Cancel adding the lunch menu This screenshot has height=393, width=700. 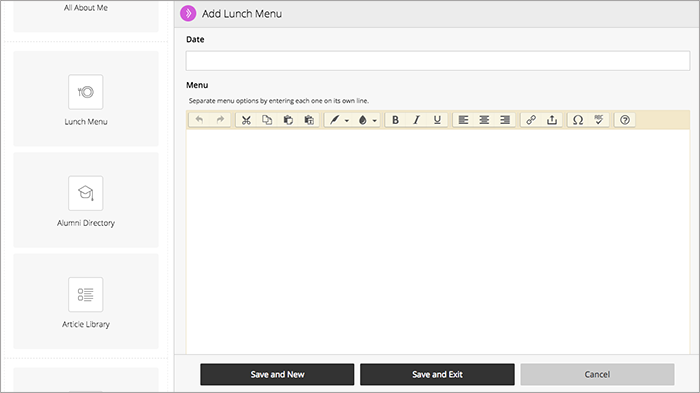click(597, 374)
